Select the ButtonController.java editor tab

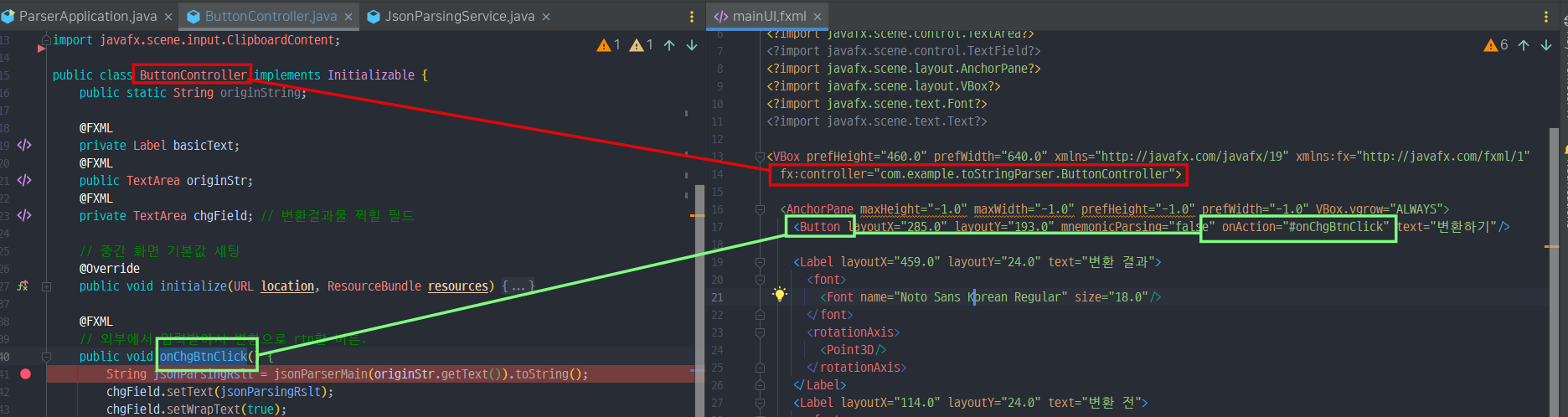pyautogui.click(x=271, y=16)
